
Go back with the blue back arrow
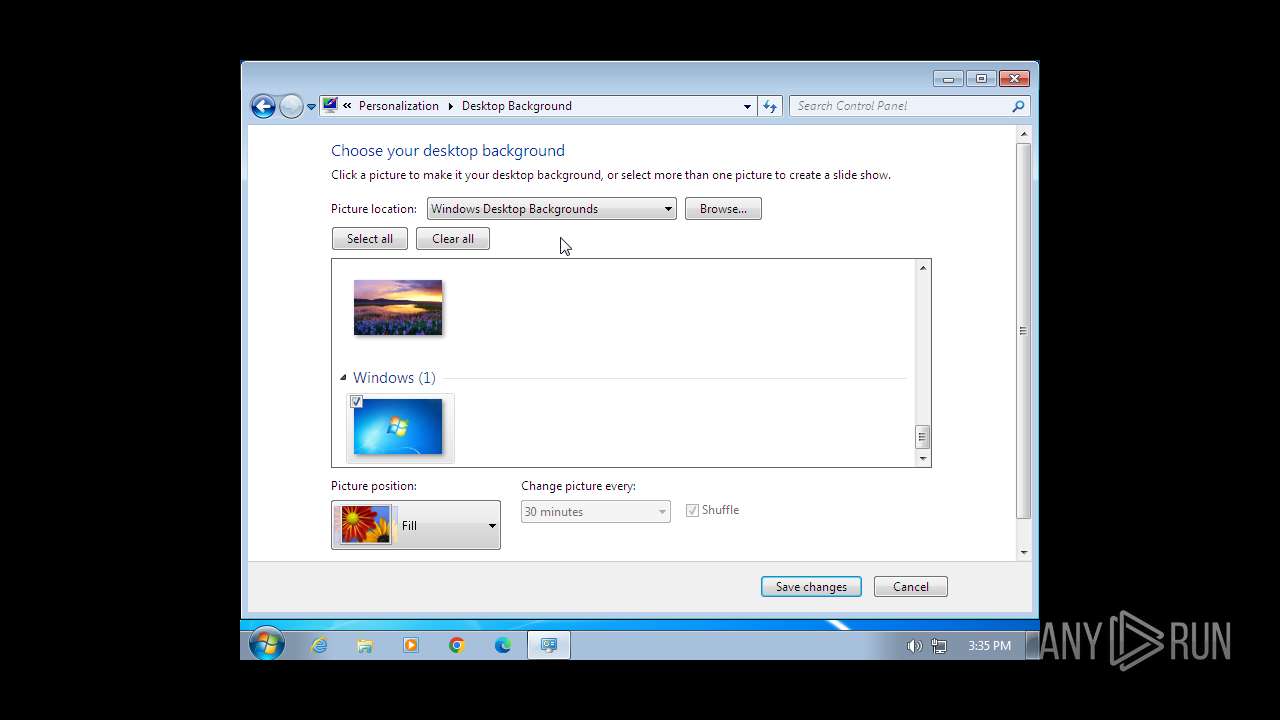(263, 106)
